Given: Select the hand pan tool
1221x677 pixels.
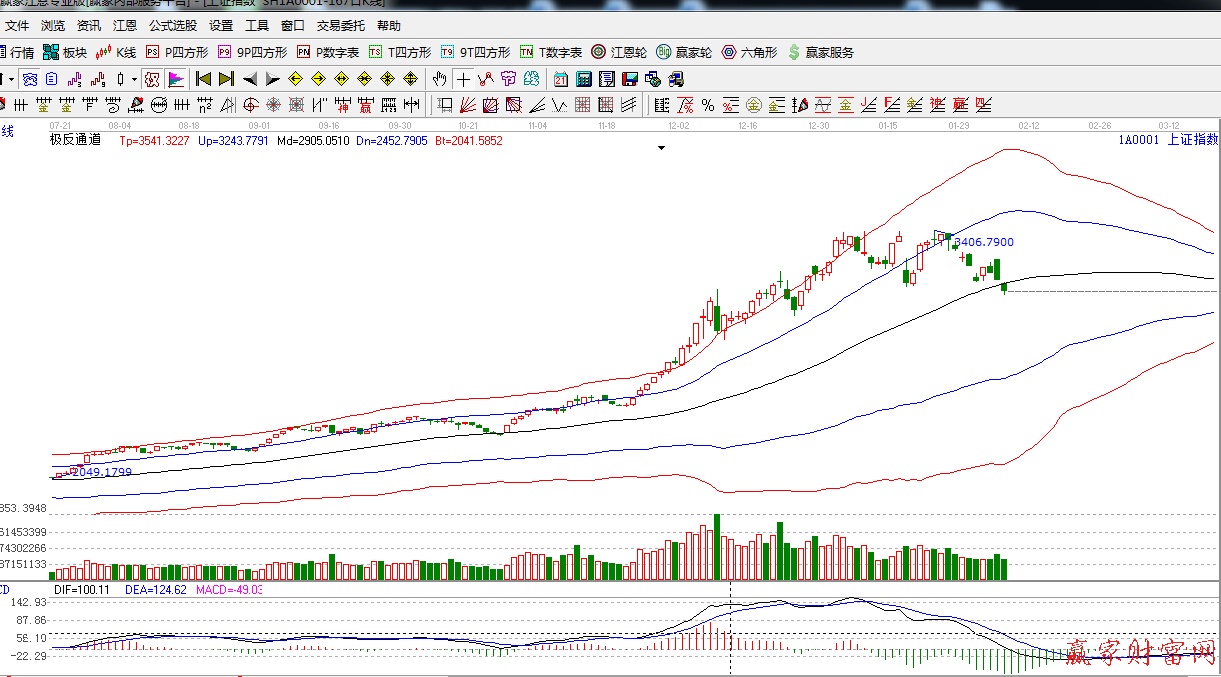Looking at the screenshot, I should [x=439, y=79].
